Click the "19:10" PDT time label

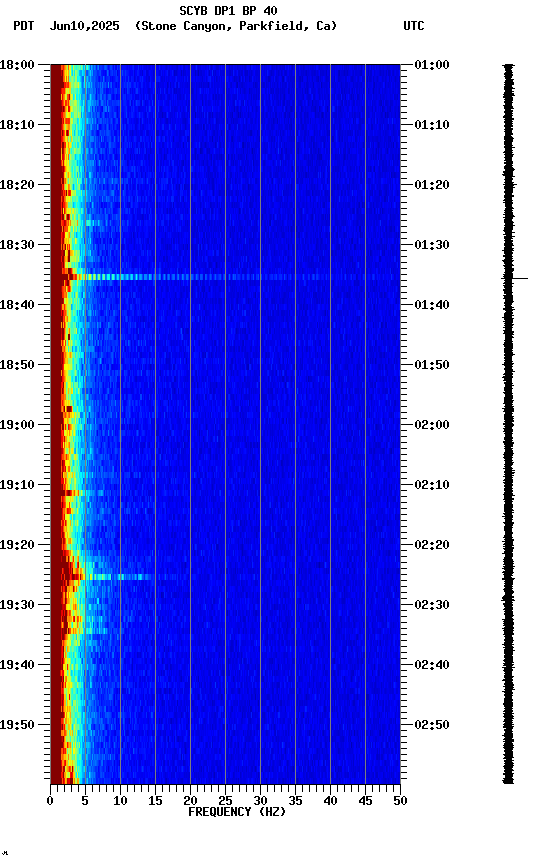(x=17, y=485)
